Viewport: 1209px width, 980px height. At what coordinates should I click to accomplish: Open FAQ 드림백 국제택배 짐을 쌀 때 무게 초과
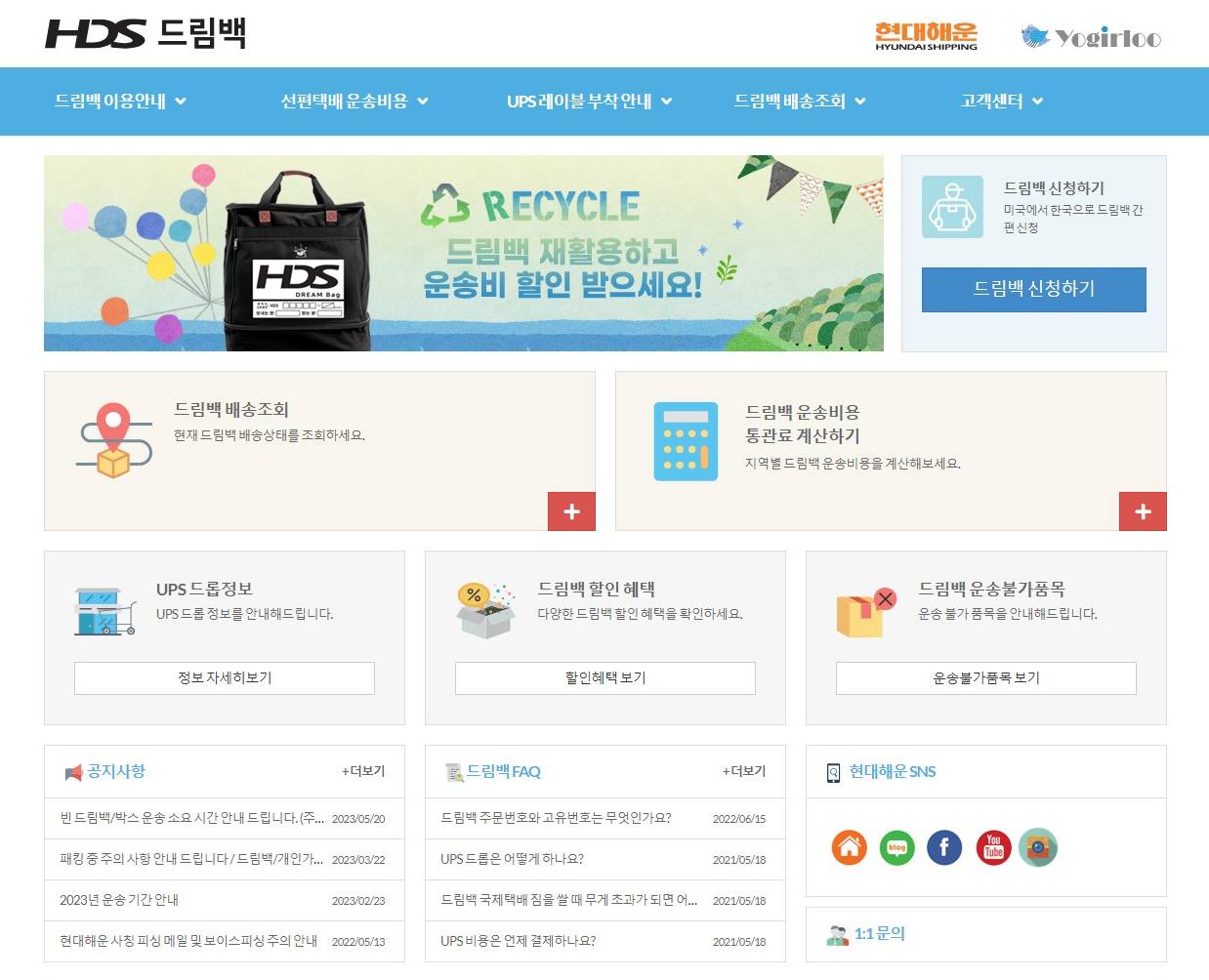(x=569, y=900)
